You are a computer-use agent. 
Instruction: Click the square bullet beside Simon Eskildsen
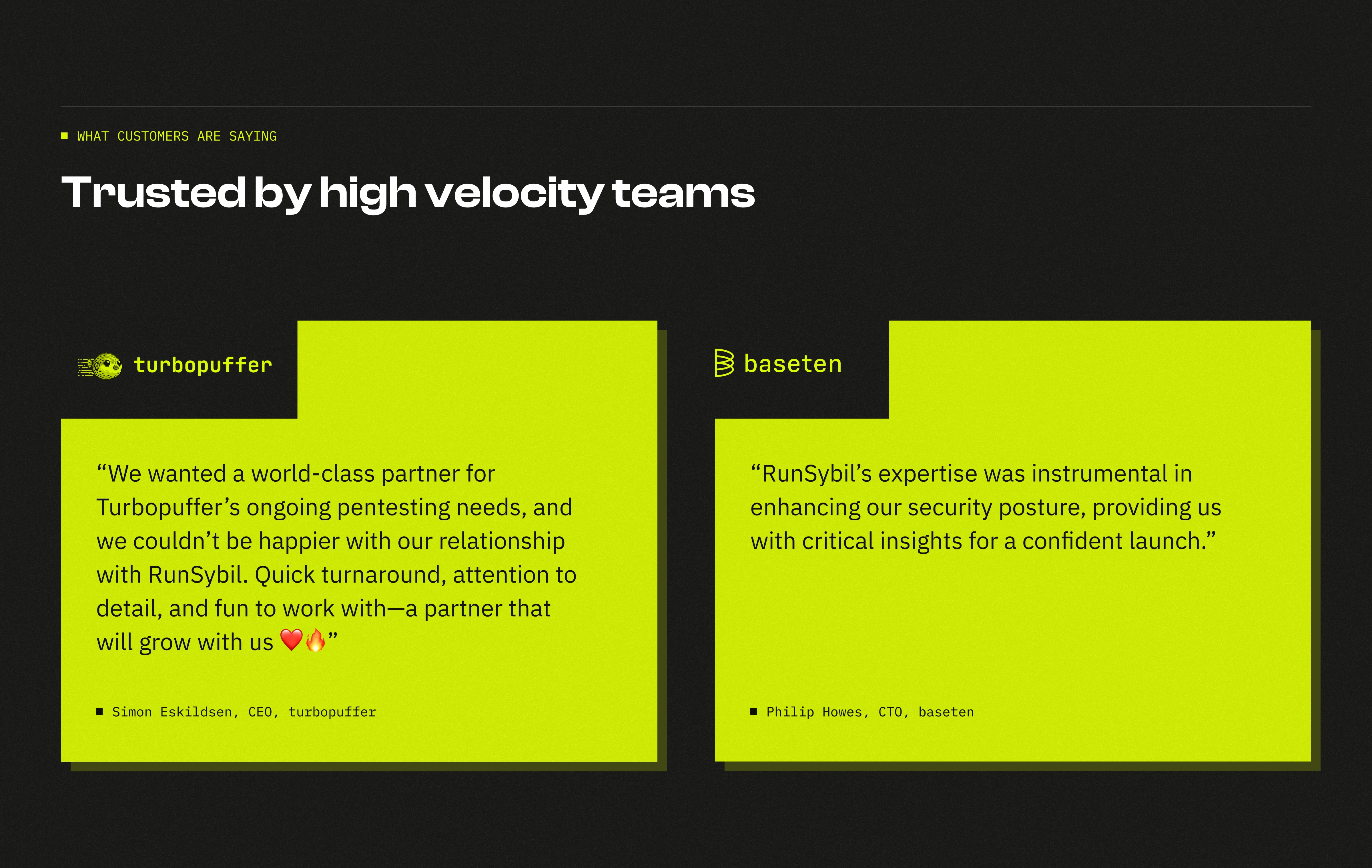coord(100,711)
